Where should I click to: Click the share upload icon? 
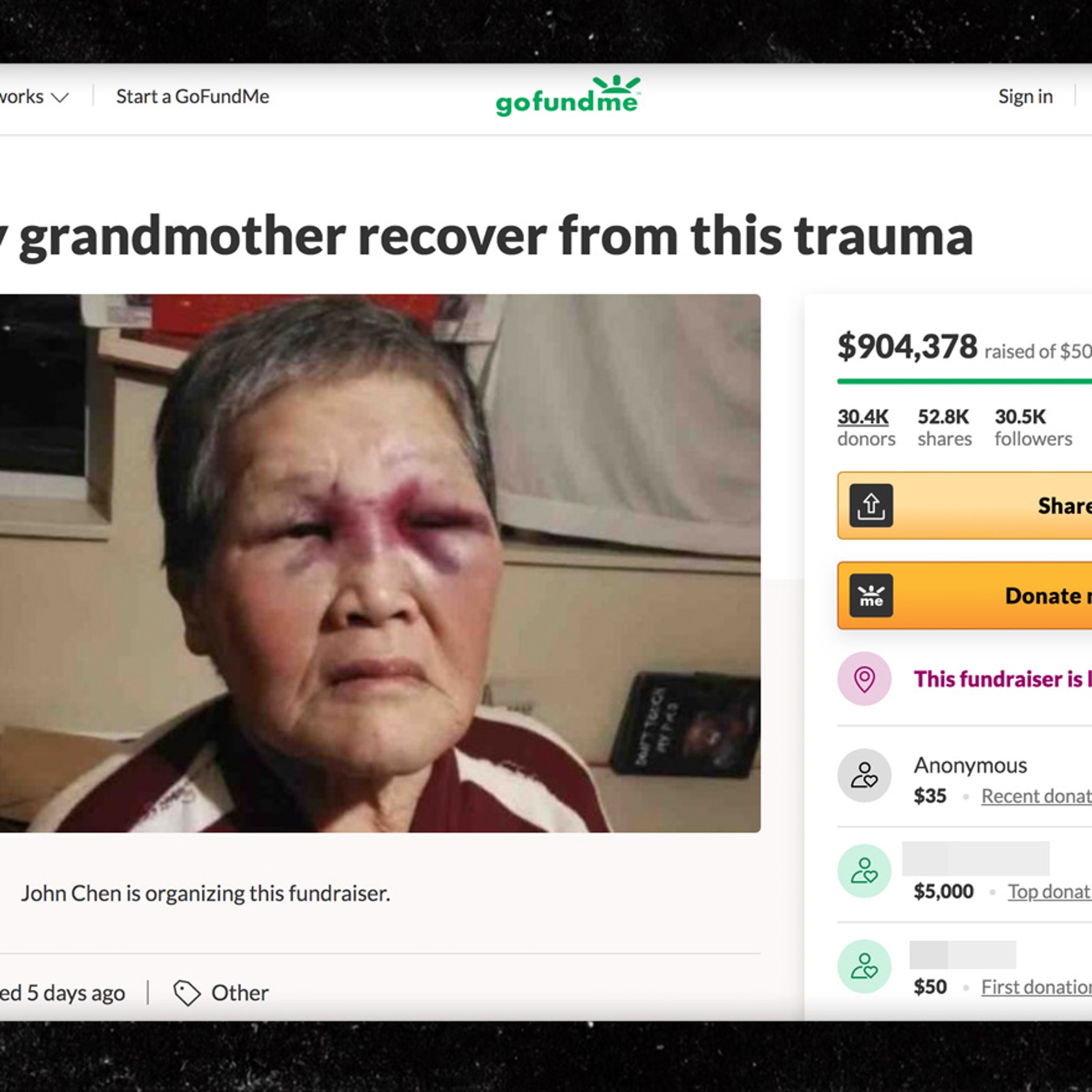pos(871,505)
